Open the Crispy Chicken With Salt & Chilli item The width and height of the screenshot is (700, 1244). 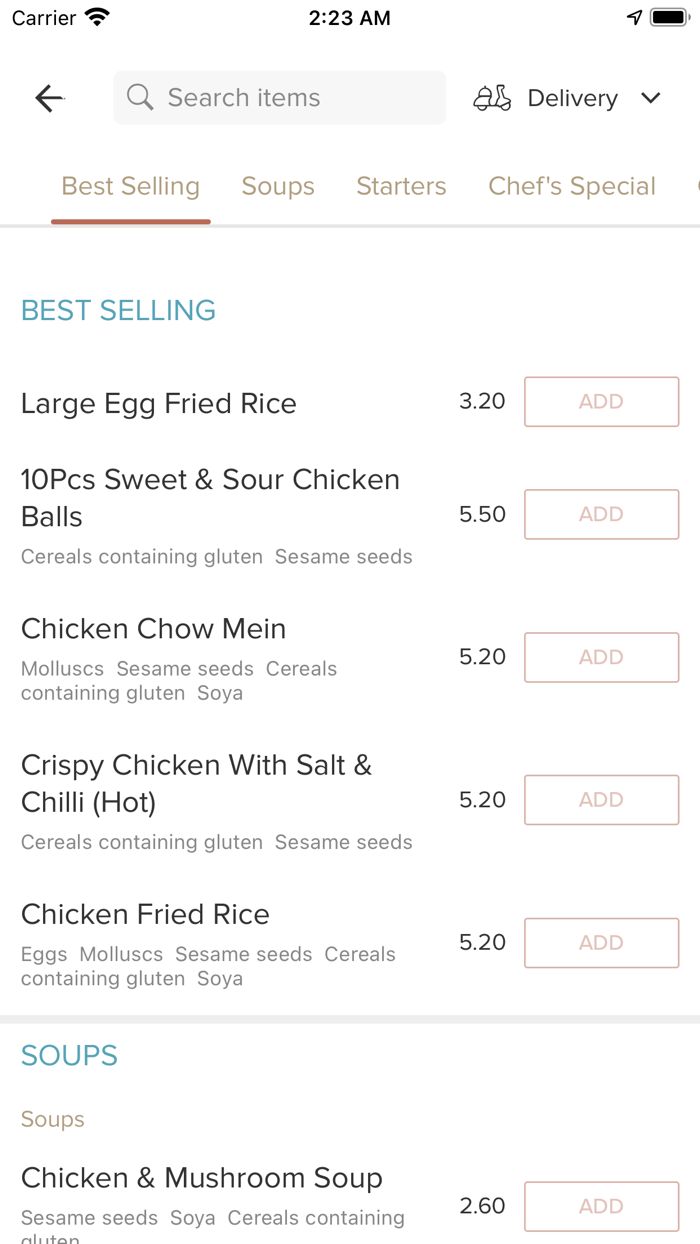point(196,783)
